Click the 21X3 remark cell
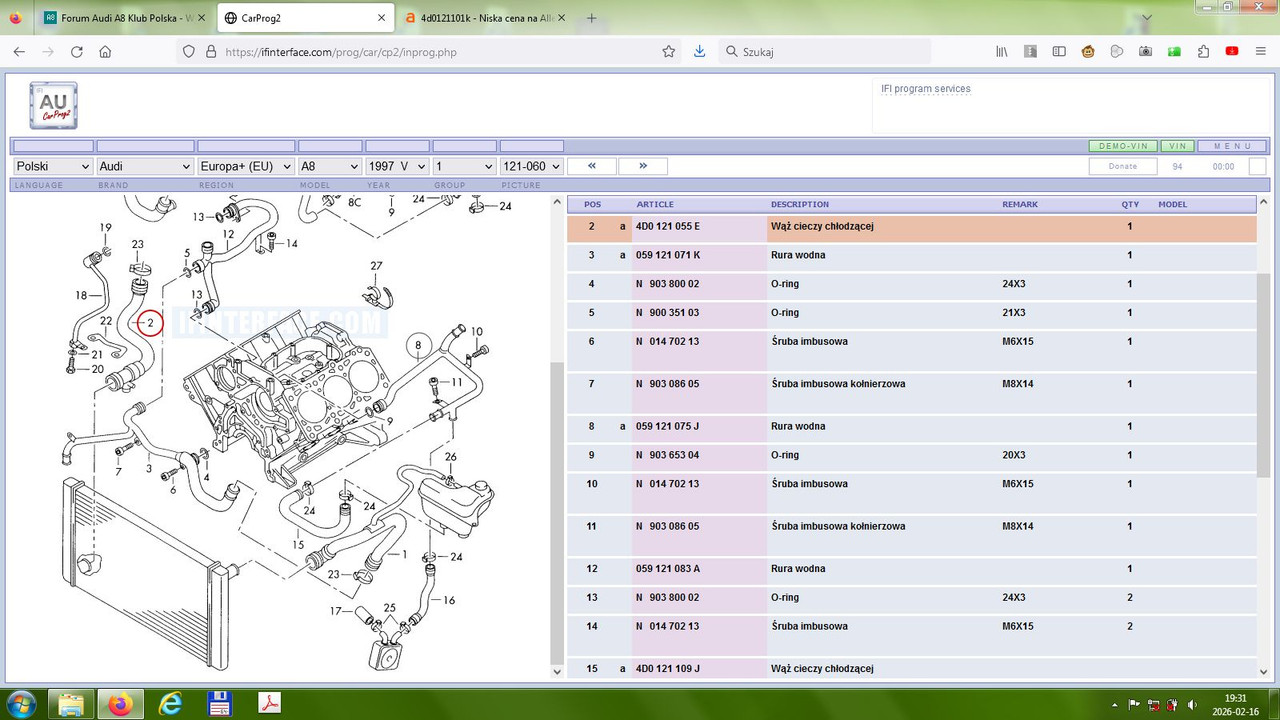Viewport: 1280px width, 720px height. [x=1013, y=313]
